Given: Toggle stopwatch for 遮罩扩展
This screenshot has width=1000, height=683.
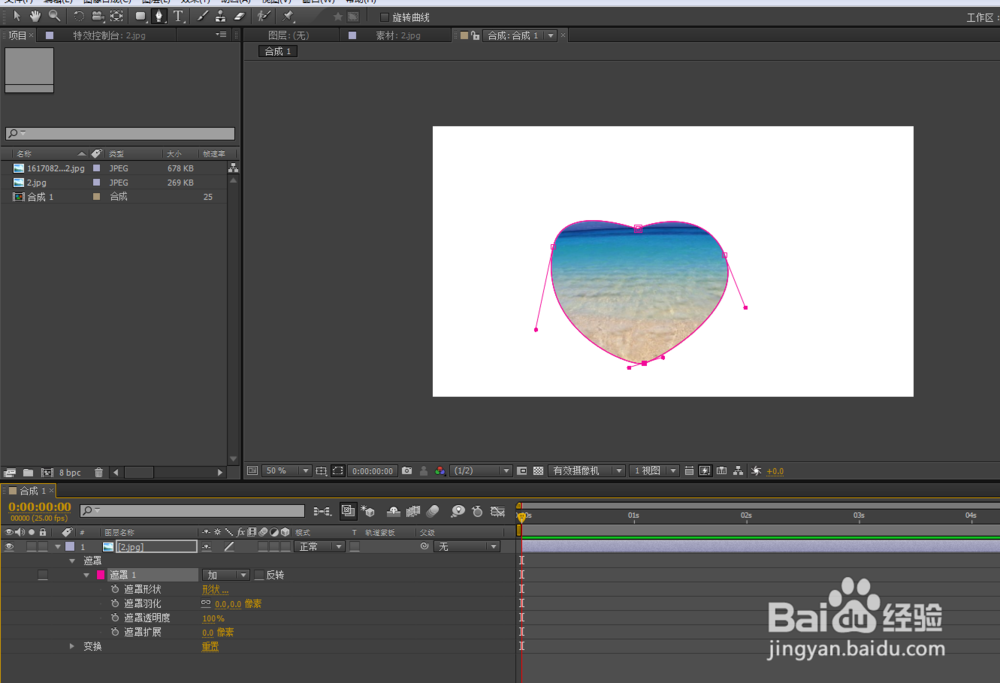Looking at the screenshot, I should coord(115,632).
